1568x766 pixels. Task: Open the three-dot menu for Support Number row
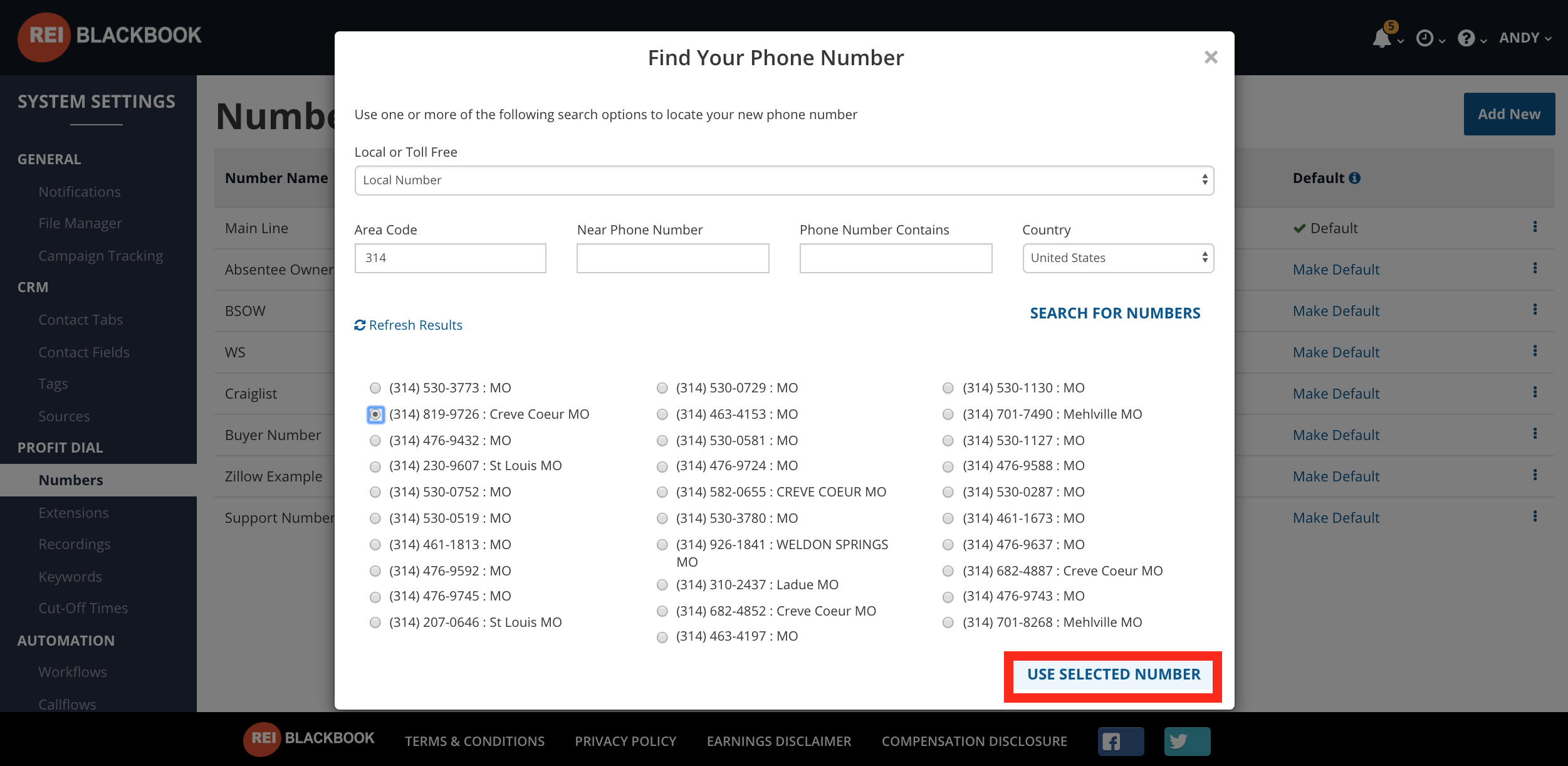click(x=1535, y=517)
